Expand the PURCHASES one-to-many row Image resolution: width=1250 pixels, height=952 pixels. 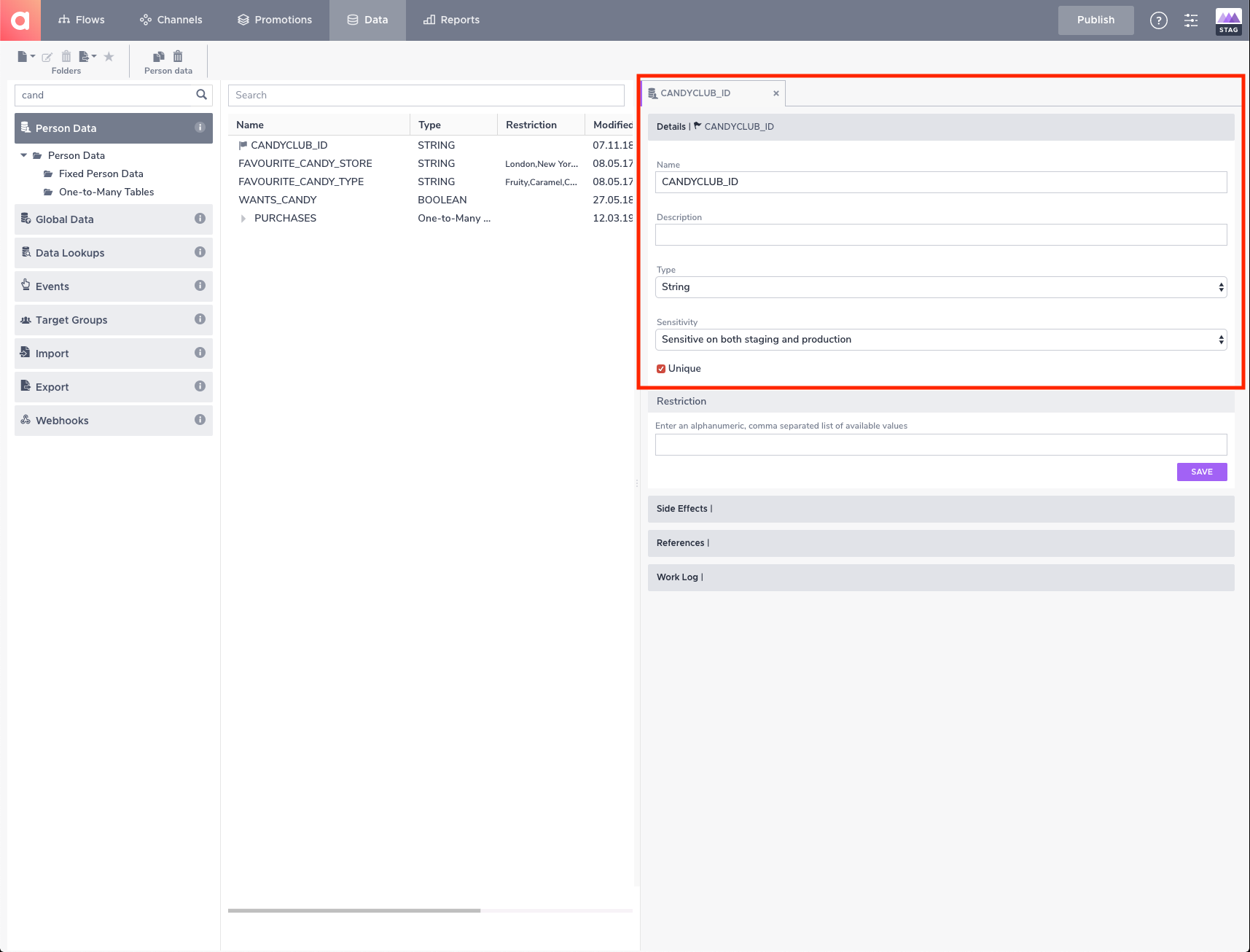pos(243,218)
